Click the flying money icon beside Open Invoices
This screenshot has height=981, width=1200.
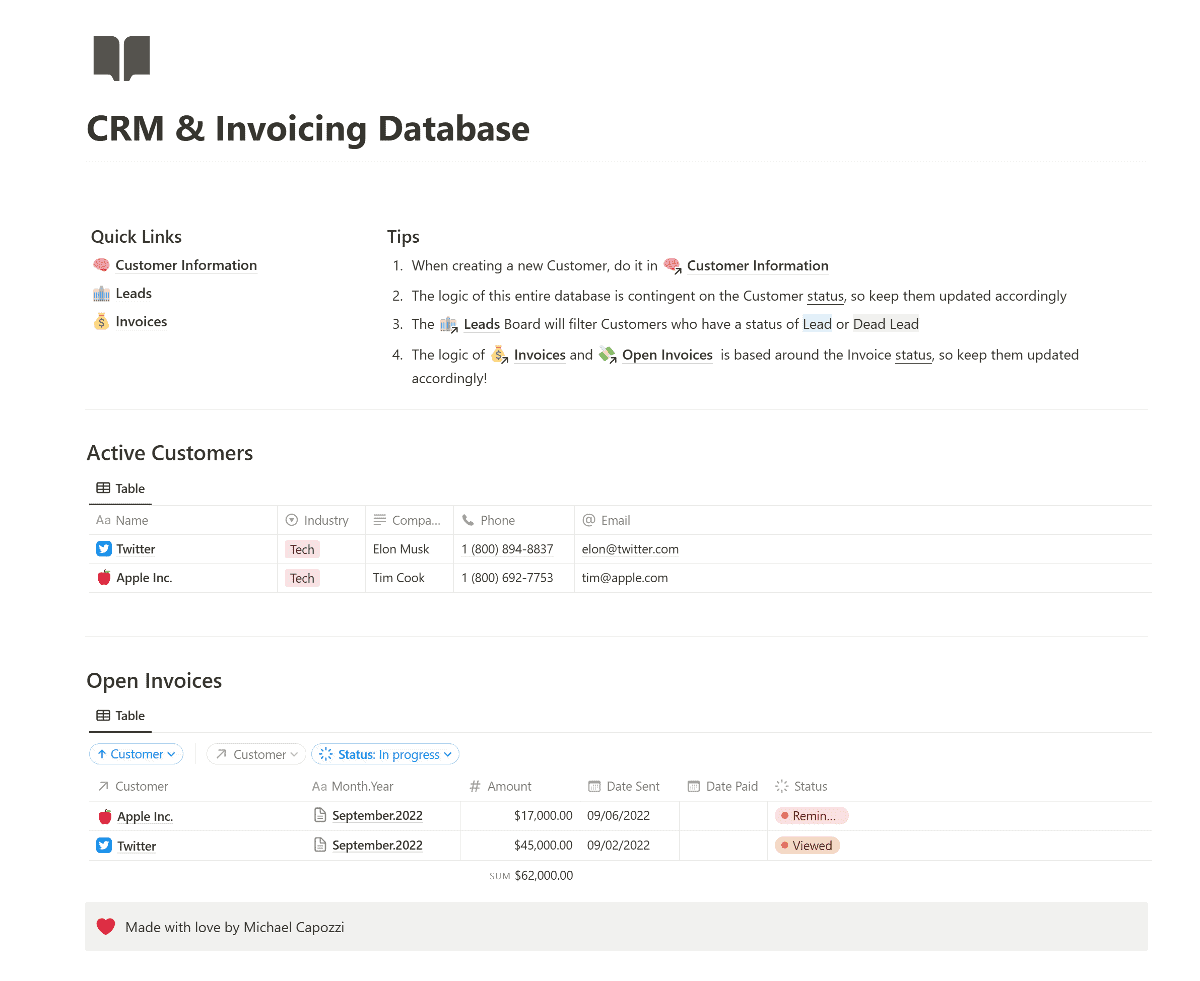(608, 355)
